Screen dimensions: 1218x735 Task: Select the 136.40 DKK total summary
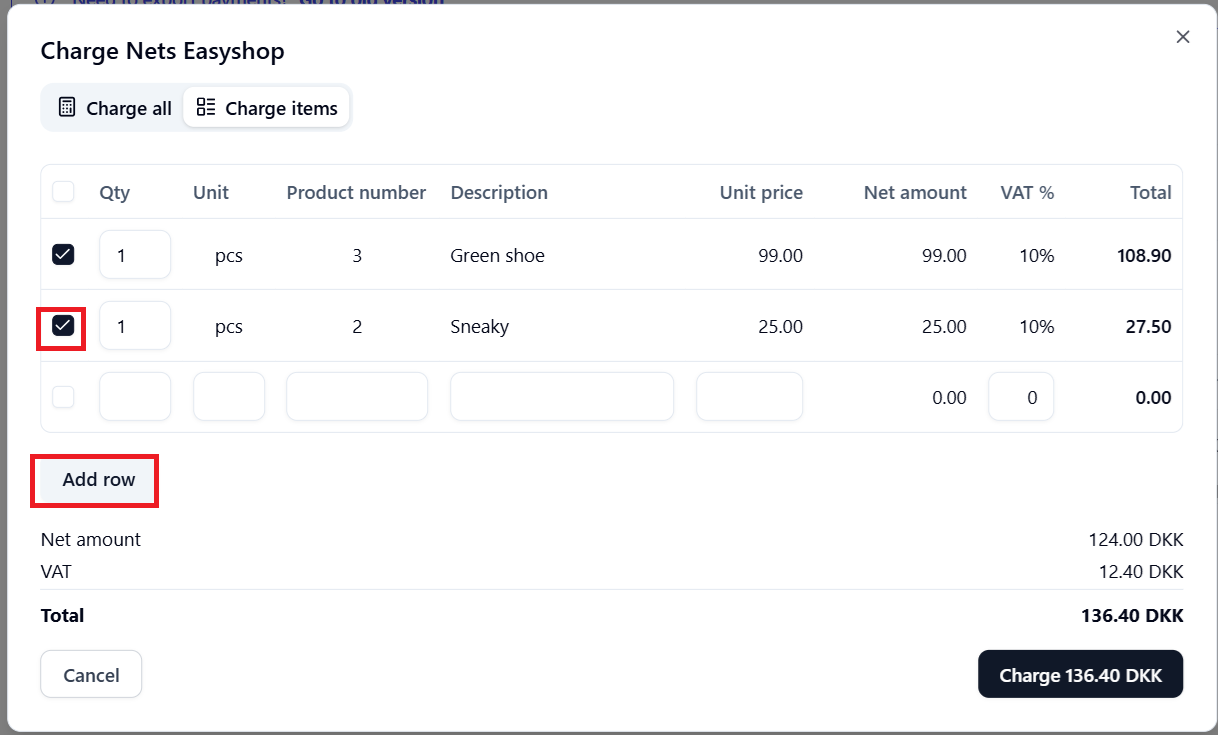click(1132, 616)
